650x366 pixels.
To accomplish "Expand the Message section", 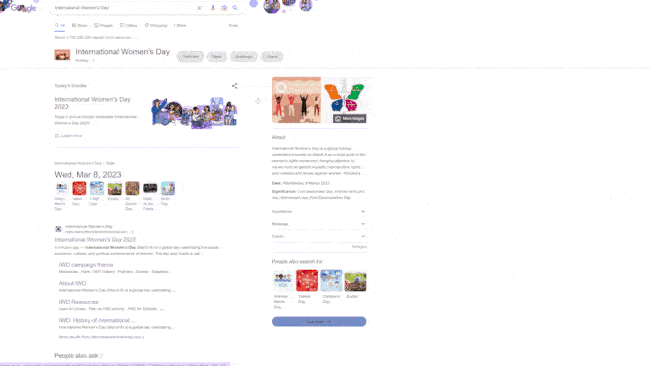I will coord(319,224).
